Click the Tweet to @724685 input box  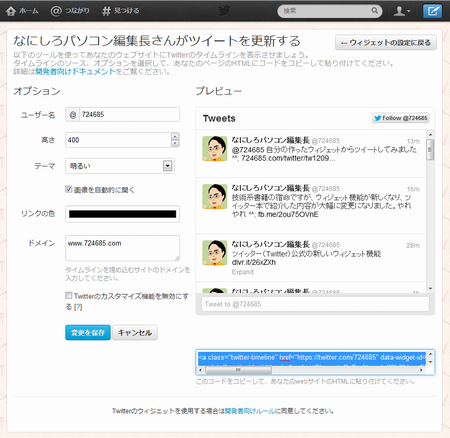pos(315,304)
